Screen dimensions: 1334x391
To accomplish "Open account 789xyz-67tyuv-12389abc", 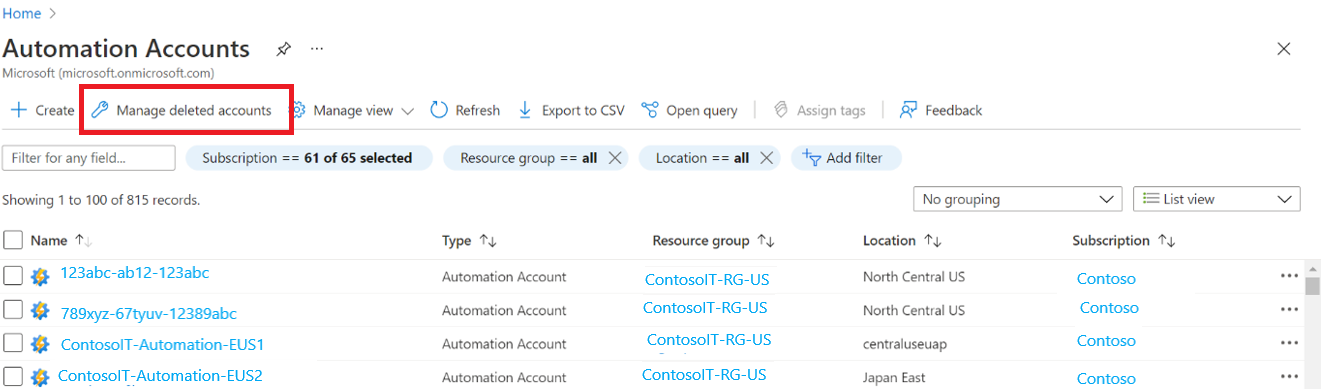I will [149, 313].
